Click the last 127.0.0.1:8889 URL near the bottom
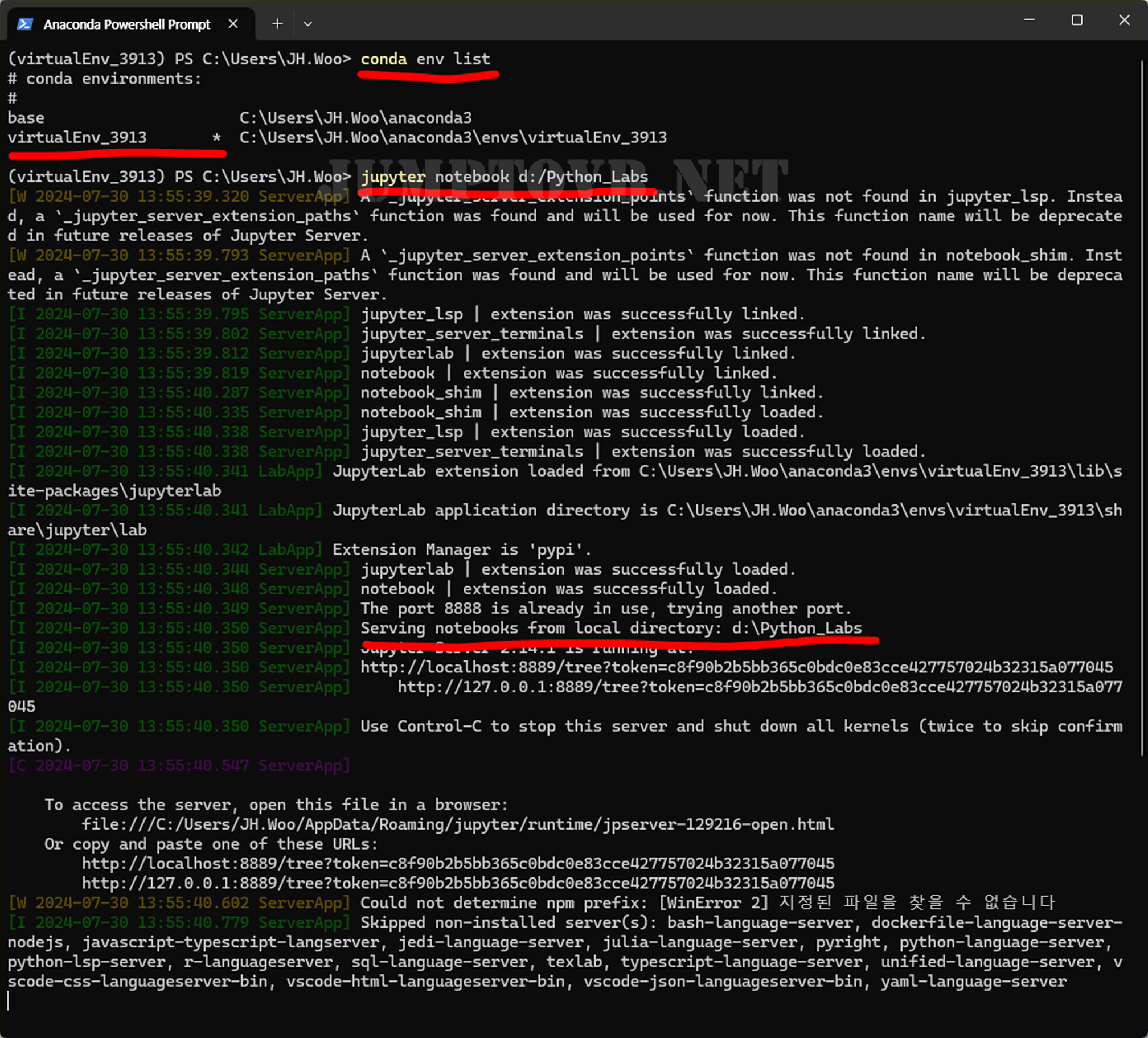This screenshot has width=1148, height=1038. (457, 883)
